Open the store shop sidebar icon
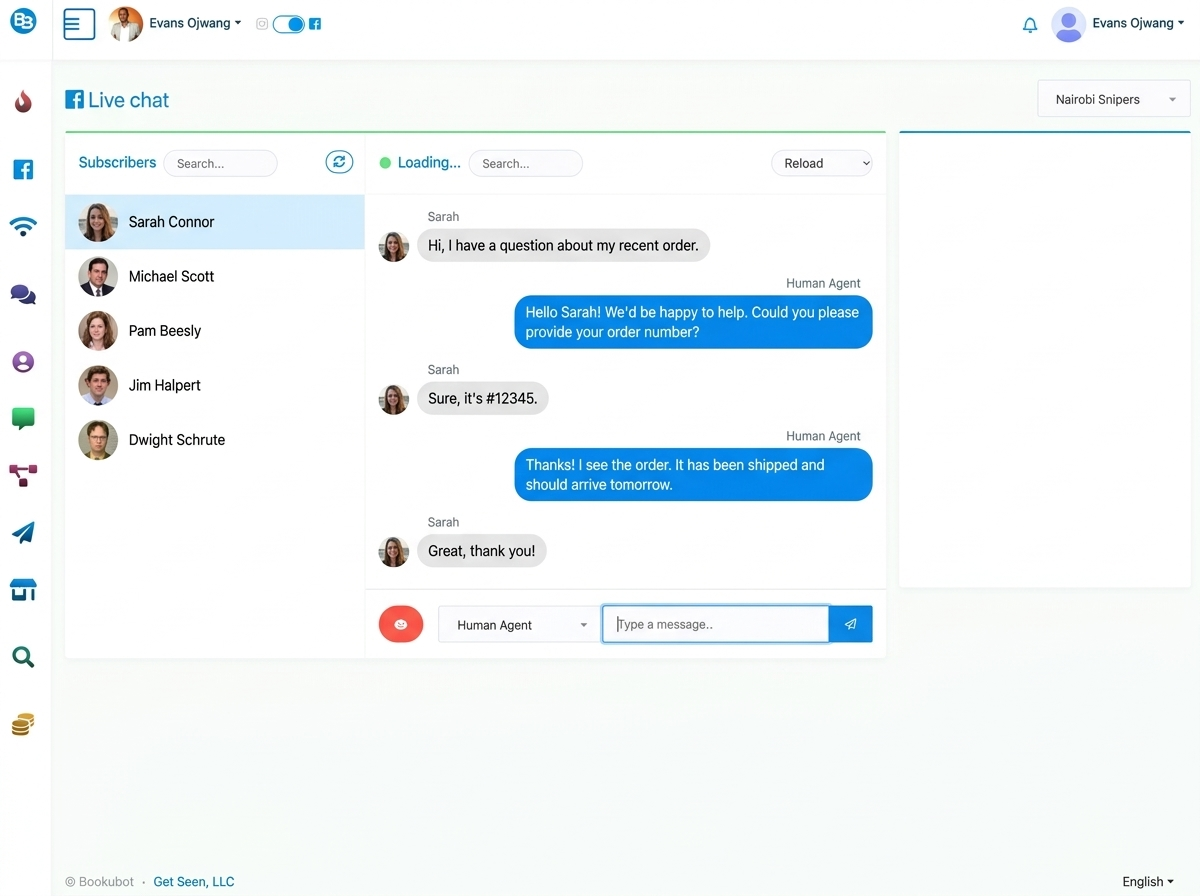The width and height of the screenshot is (1200, 896). click(x=23, y=590)
